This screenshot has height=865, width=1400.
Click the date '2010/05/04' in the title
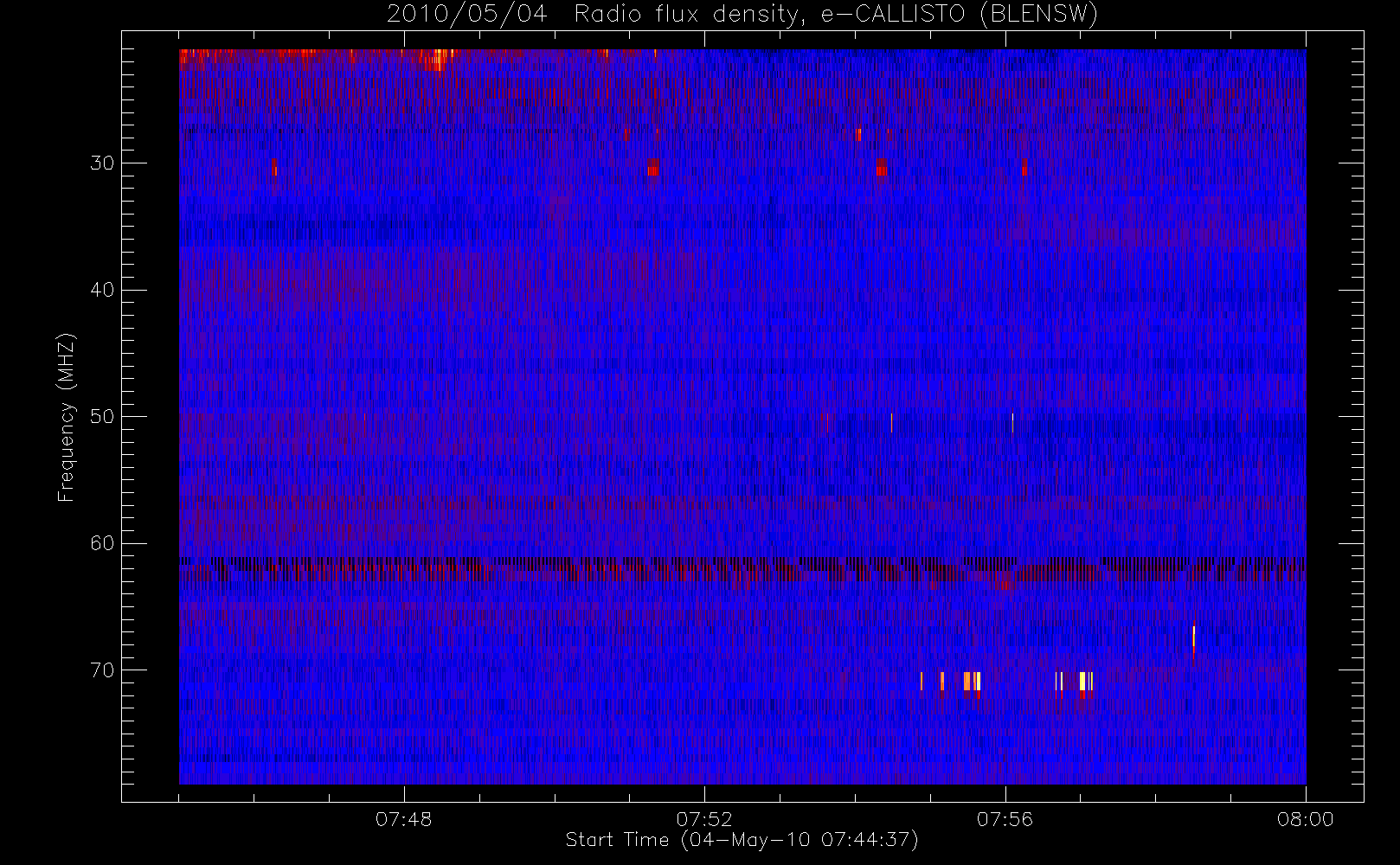click(x=466, y=15)
